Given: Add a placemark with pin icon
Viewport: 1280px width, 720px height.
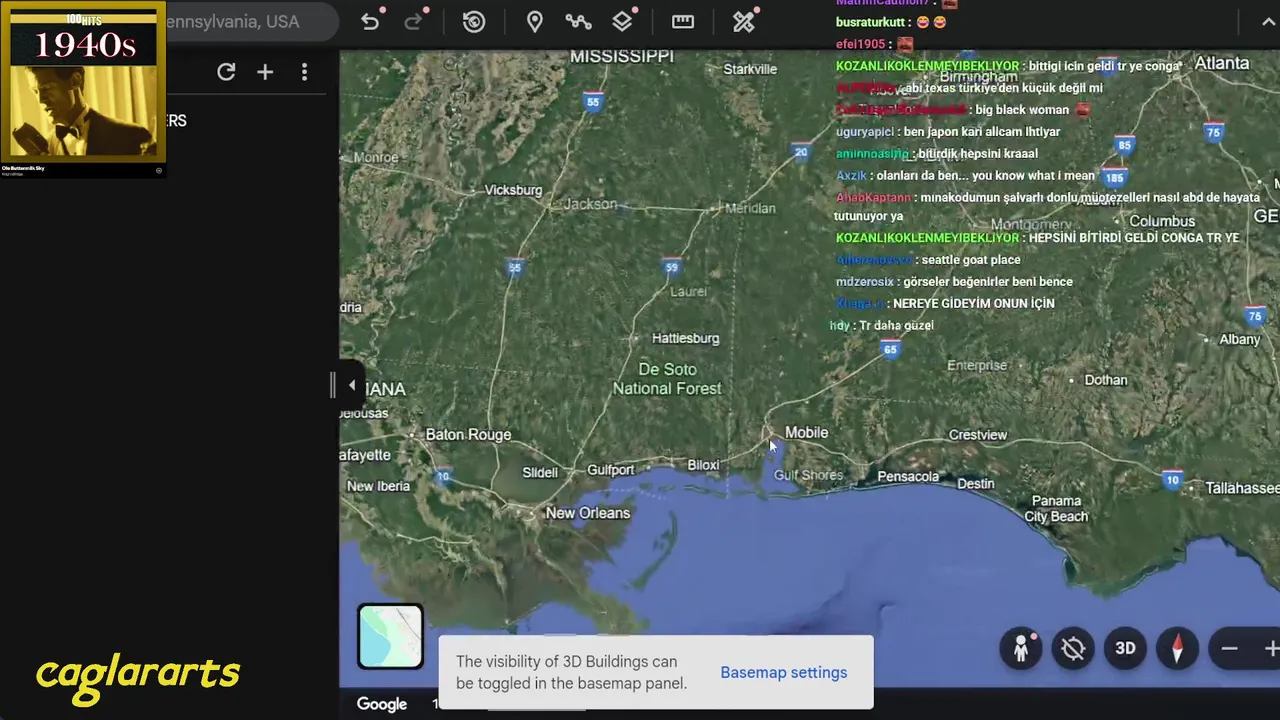Looking at the screenshot, I should click(535, 22).
